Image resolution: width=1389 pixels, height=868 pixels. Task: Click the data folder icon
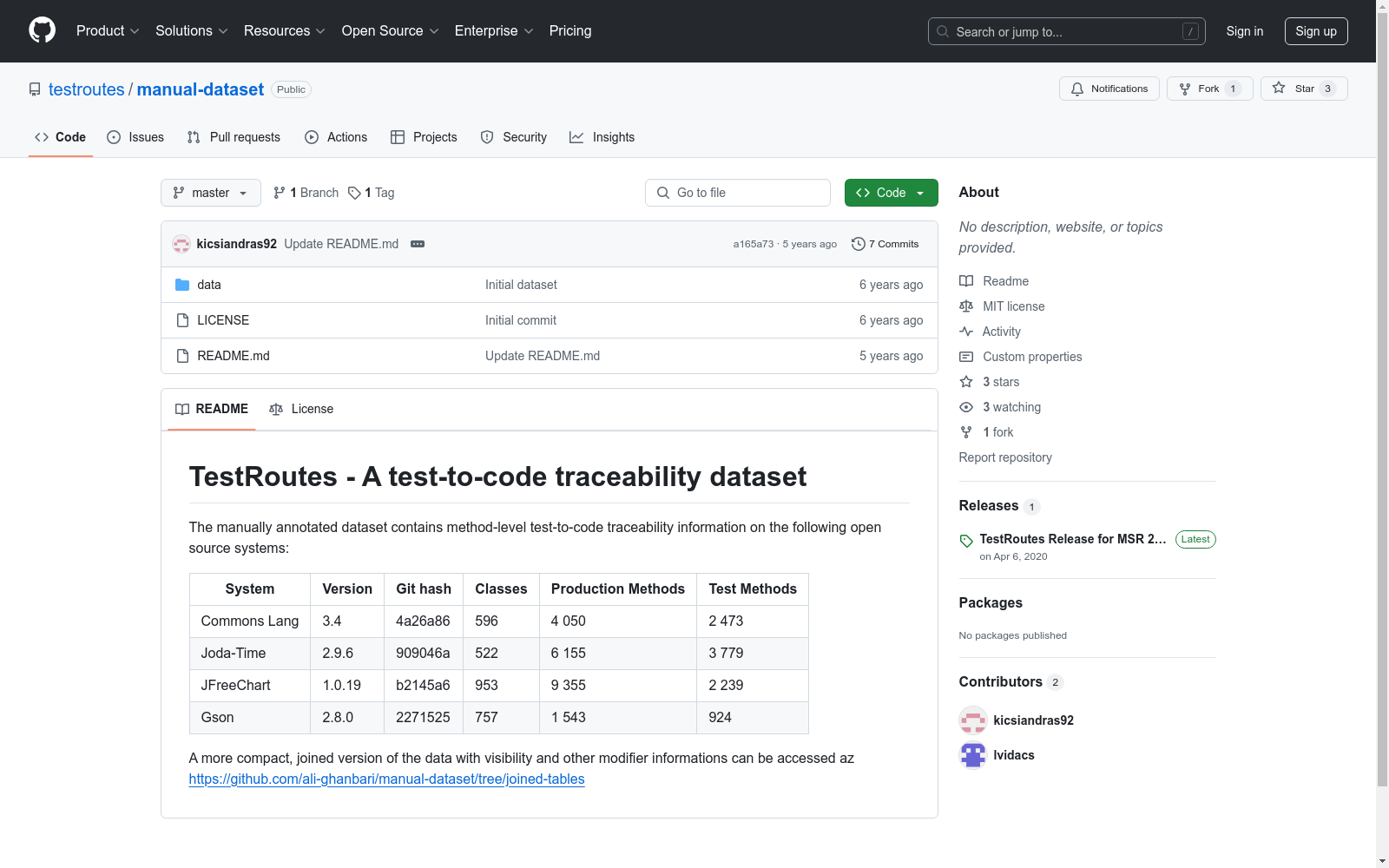pyautogui.click(x=182, y=285)
